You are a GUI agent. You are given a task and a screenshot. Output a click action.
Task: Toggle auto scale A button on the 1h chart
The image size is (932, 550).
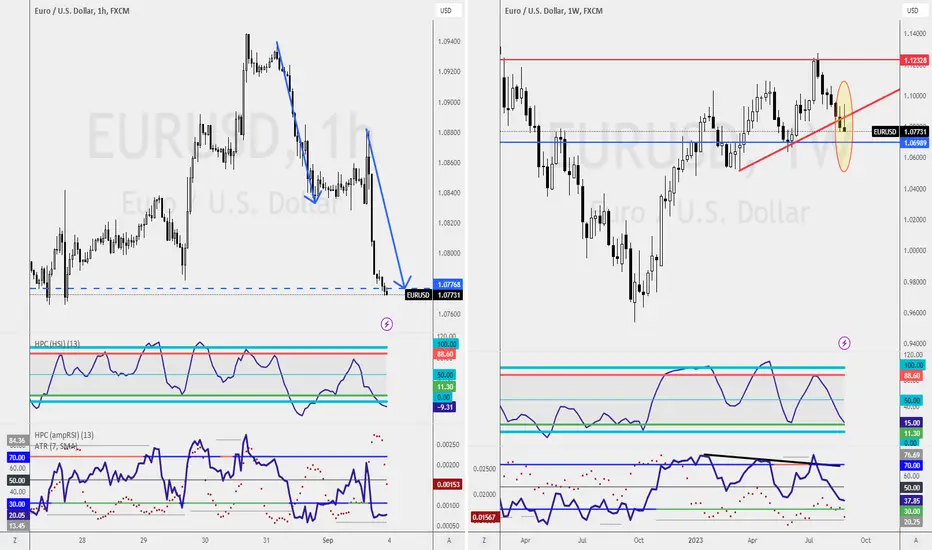[x=449, y=540]
